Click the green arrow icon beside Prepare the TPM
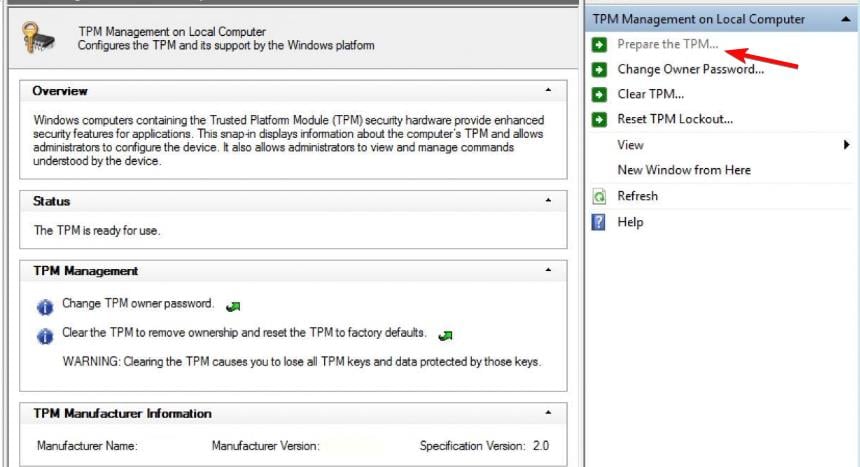Screen dimensions: 860x467 click(x=599, y=44)
